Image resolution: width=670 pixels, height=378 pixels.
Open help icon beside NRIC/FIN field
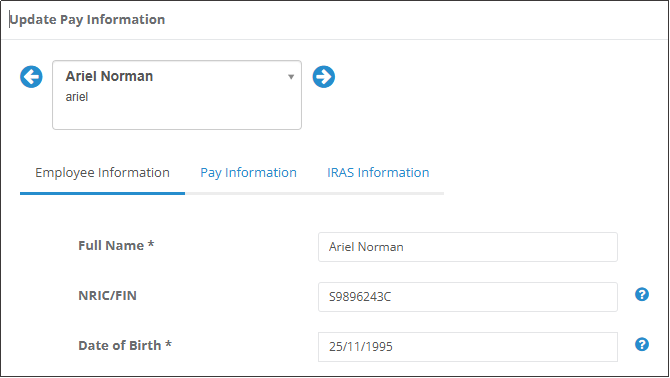[x=642, y=294]
